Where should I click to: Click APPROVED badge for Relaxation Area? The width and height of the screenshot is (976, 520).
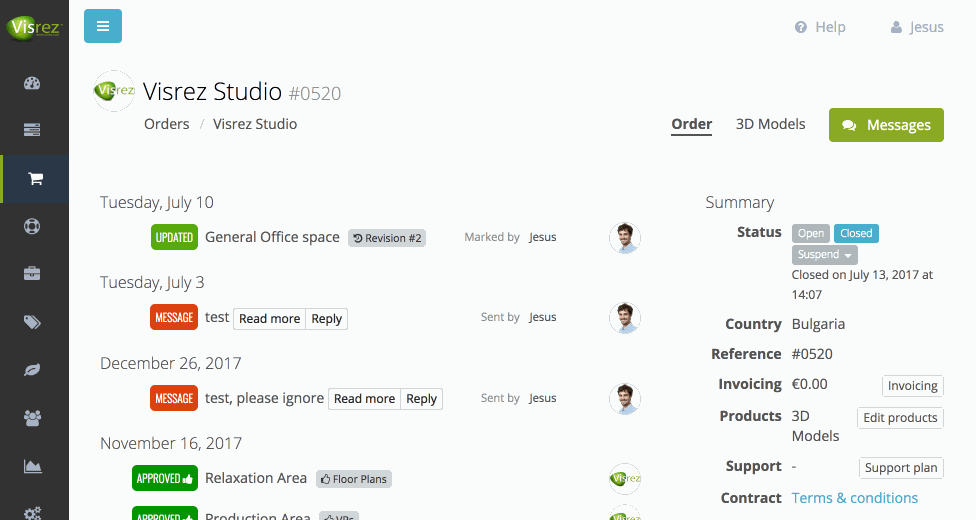click(165, 478)
